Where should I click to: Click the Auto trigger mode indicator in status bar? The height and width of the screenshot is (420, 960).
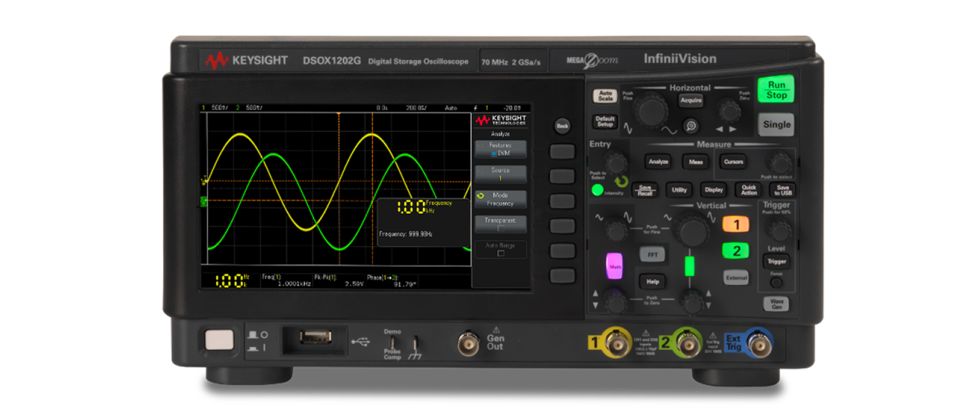click(451, 108)
